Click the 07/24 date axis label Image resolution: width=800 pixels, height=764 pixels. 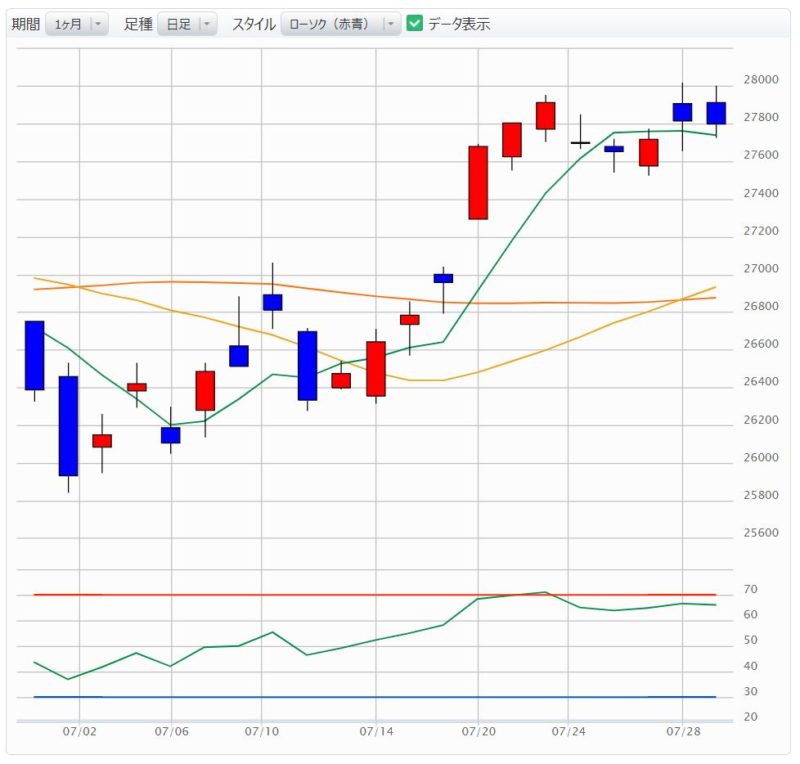(568, 731)
